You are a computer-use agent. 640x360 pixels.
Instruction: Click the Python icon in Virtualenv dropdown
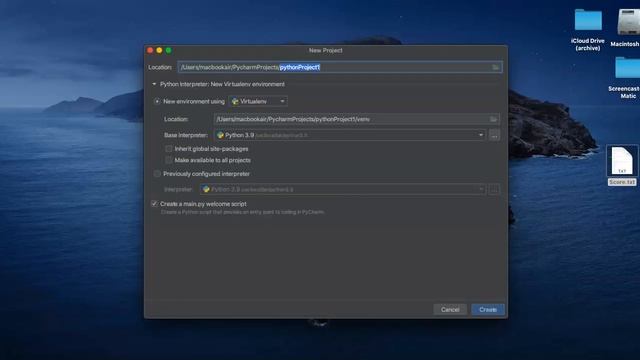pos(235,101)
